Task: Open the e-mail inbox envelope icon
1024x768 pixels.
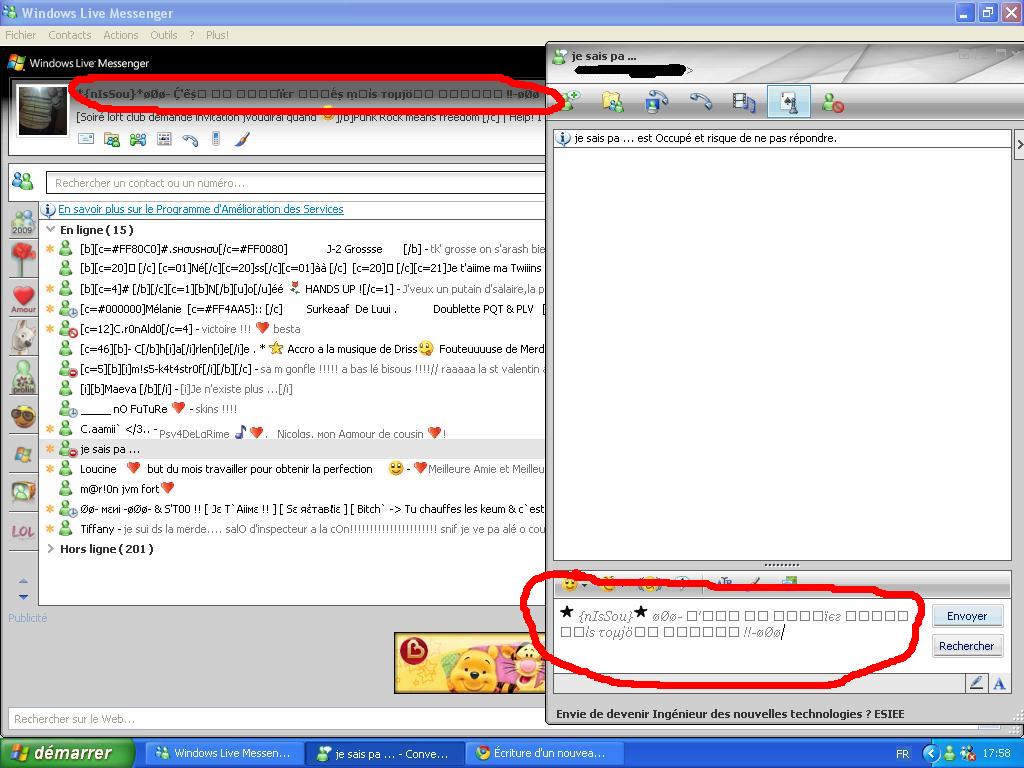Action: tap(87, 140)
